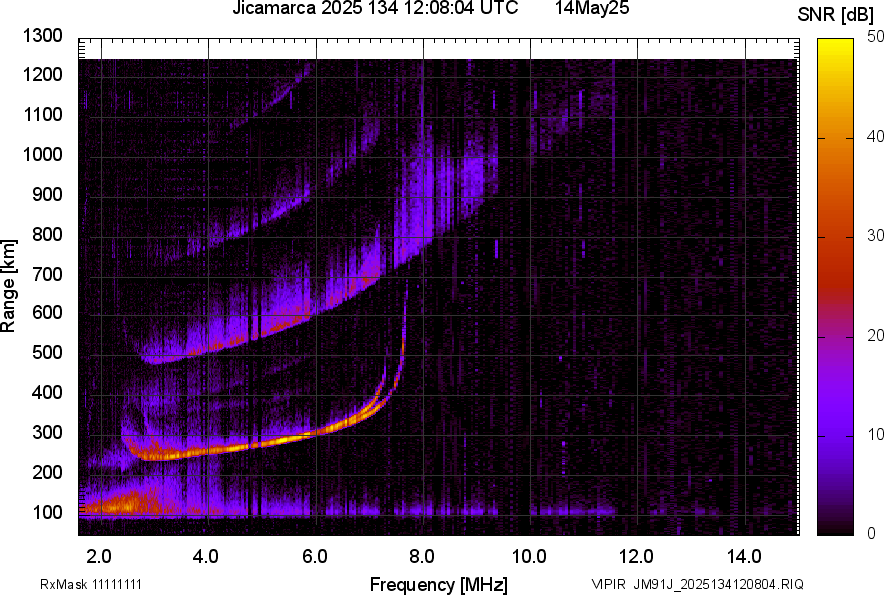The image size is (884, 595).
Task: Click the range tick label '500'
Action: 47,352
